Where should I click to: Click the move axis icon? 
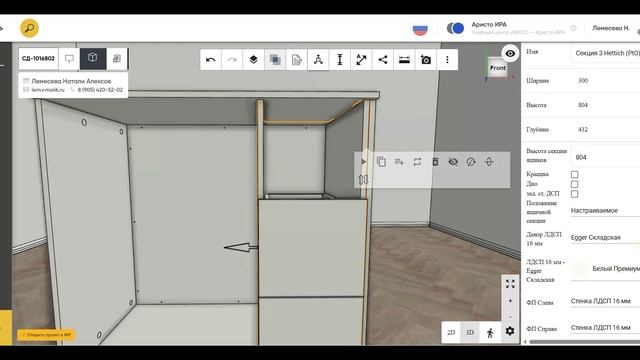point(489,162)
